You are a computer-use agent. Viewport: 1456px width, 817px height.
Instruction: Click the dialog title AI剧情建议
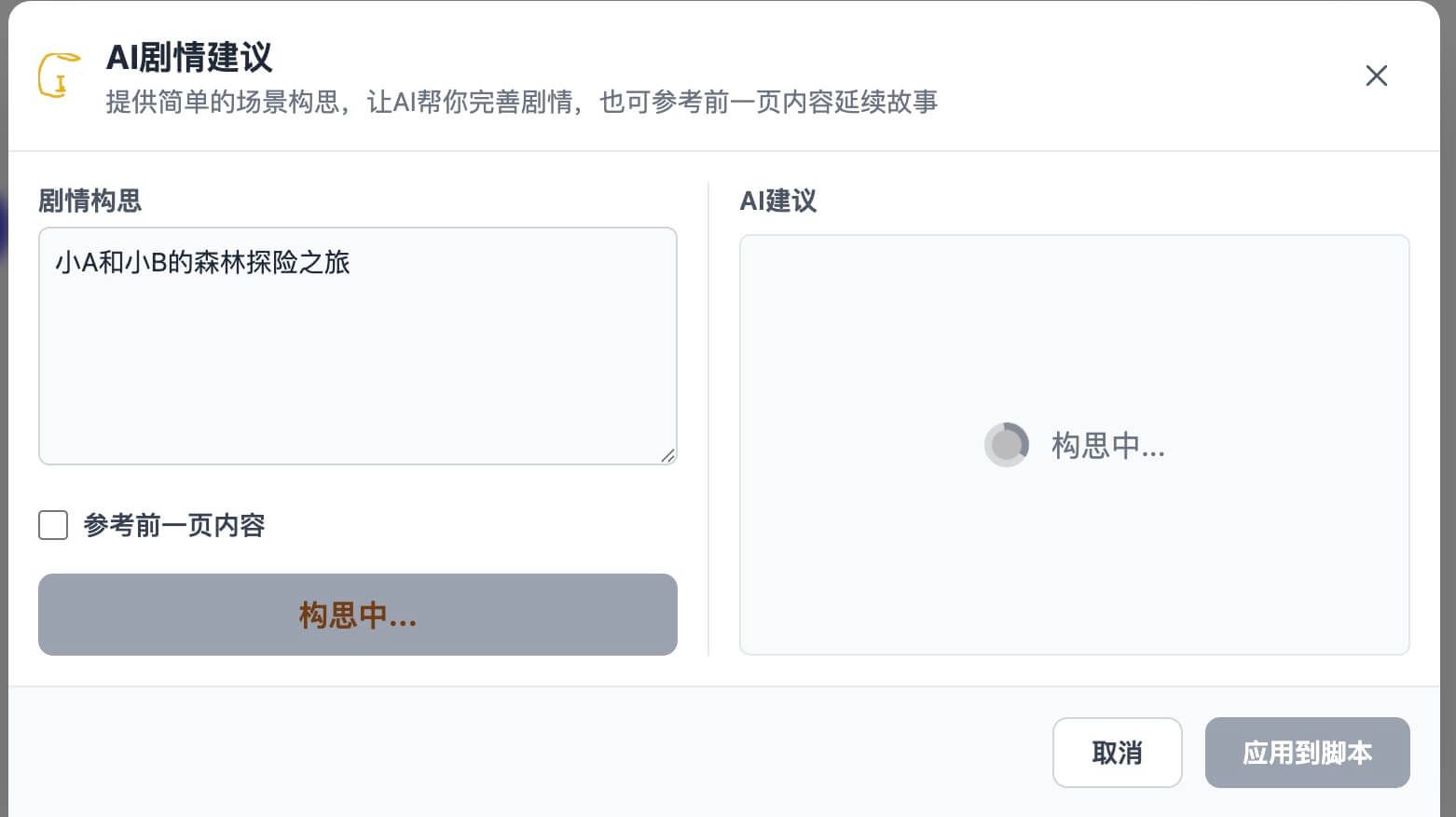(x=189, y=58)
